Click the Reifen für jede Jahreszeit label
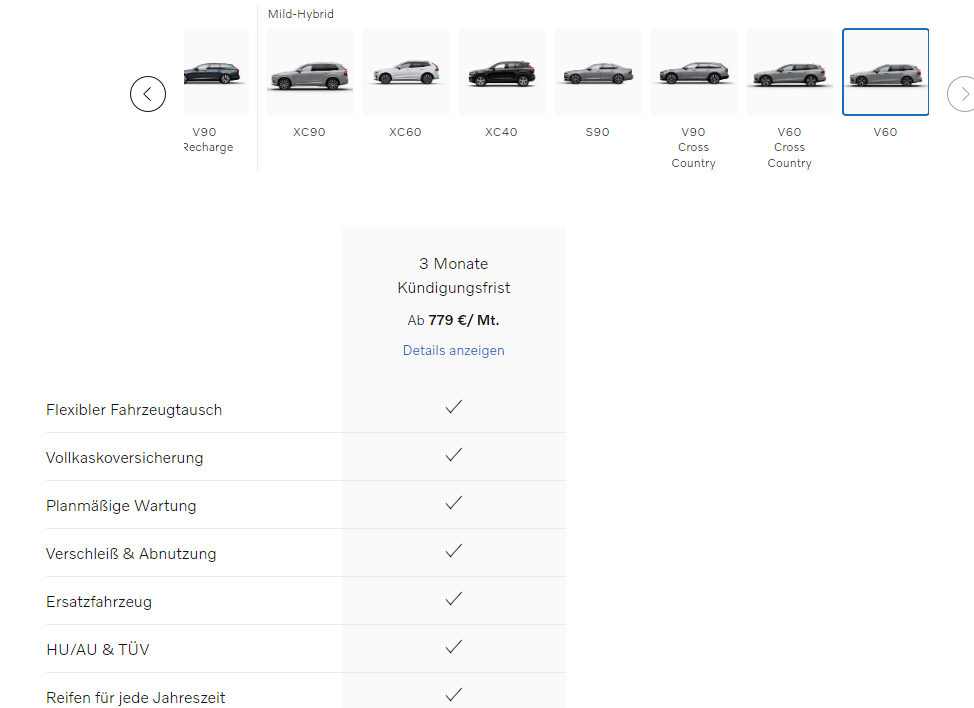974x708 pixels. [135, 697]
